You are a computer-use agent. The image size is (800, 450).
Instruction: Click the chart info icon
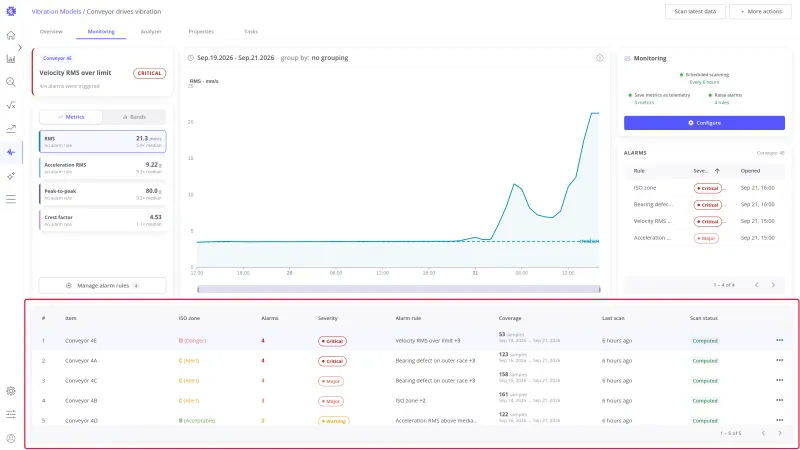coord(599,58)
